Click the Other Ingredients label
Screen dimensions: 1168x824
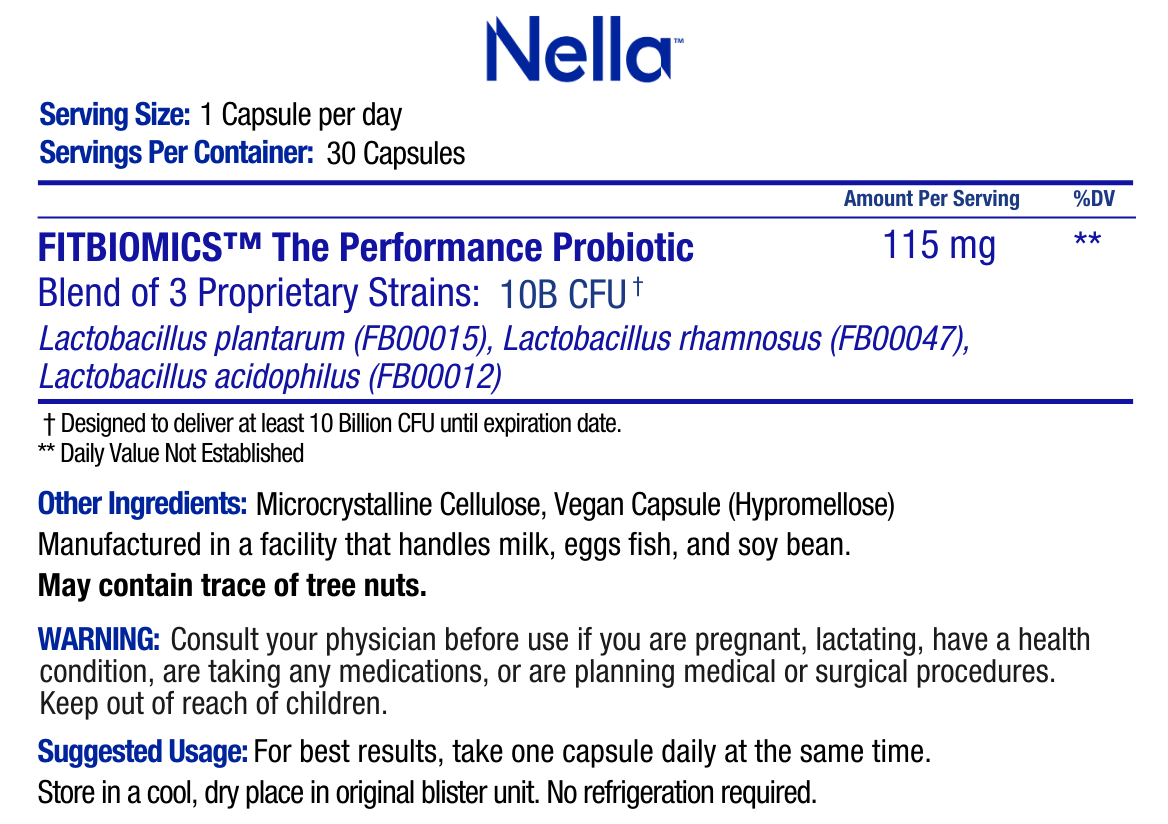tap(142, 504)
